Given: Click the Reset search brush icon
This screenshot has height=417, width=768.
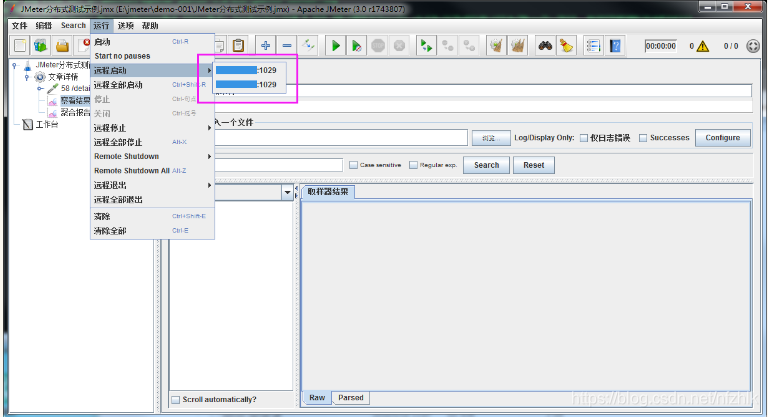Looking at the screenshot, I should coord(567,46).
